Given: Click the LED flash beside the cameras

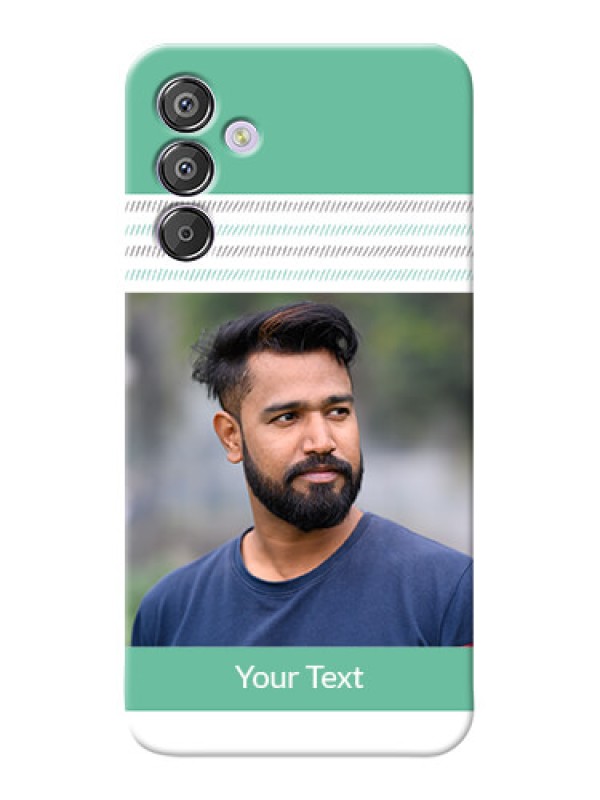Looking at the screenshot, I should tap(242, 137).
